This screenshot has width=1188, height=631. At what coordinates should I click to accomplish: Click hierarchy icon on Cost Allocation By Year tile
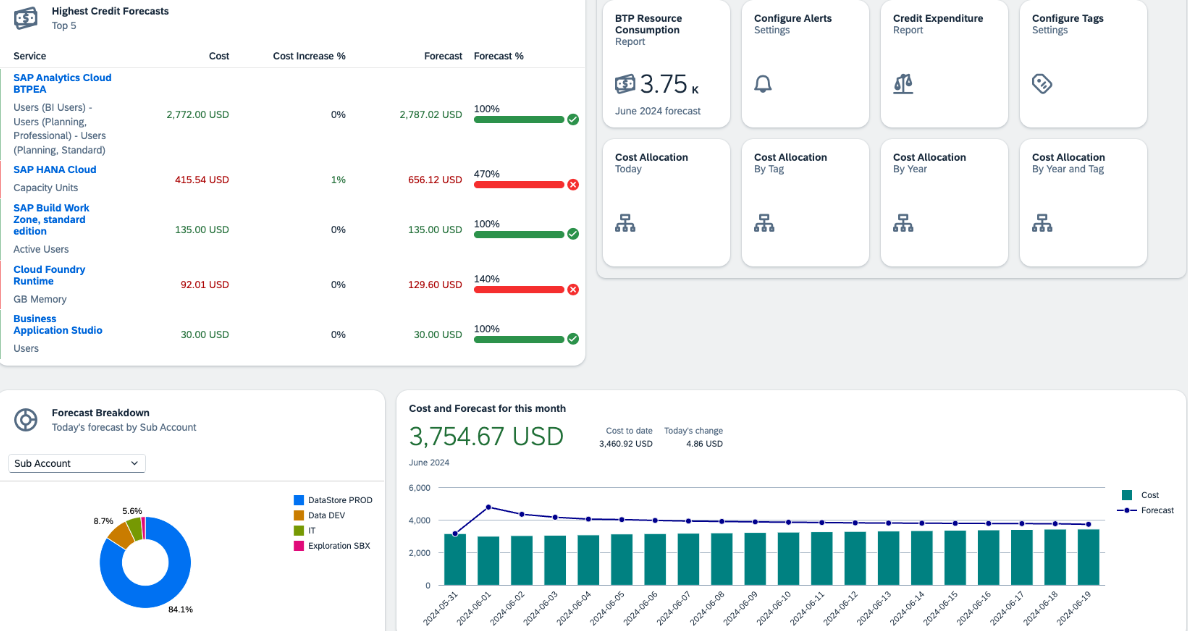(x=903, y=223)
